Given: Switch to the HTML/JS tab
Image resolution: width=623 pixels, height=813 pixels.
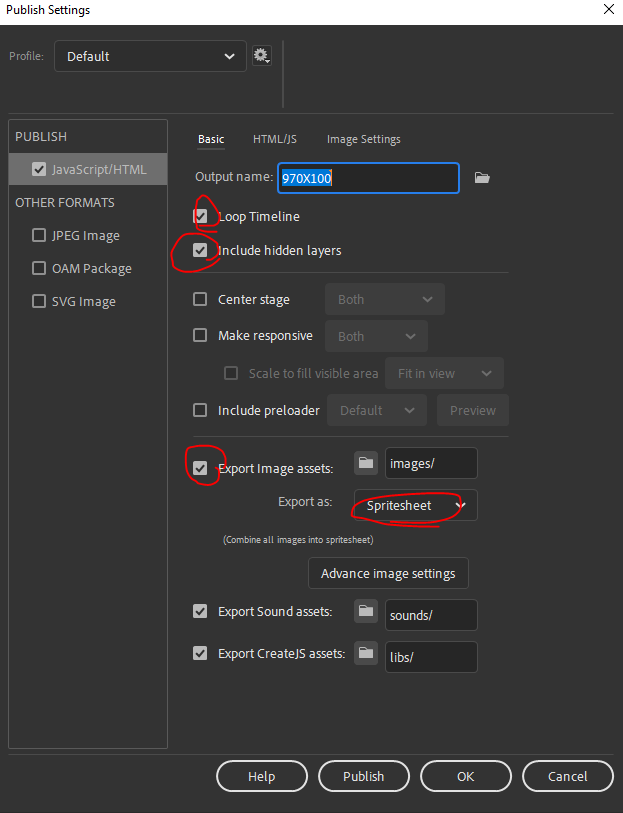Looking at the screenshot, I should [x=275, y=139].
